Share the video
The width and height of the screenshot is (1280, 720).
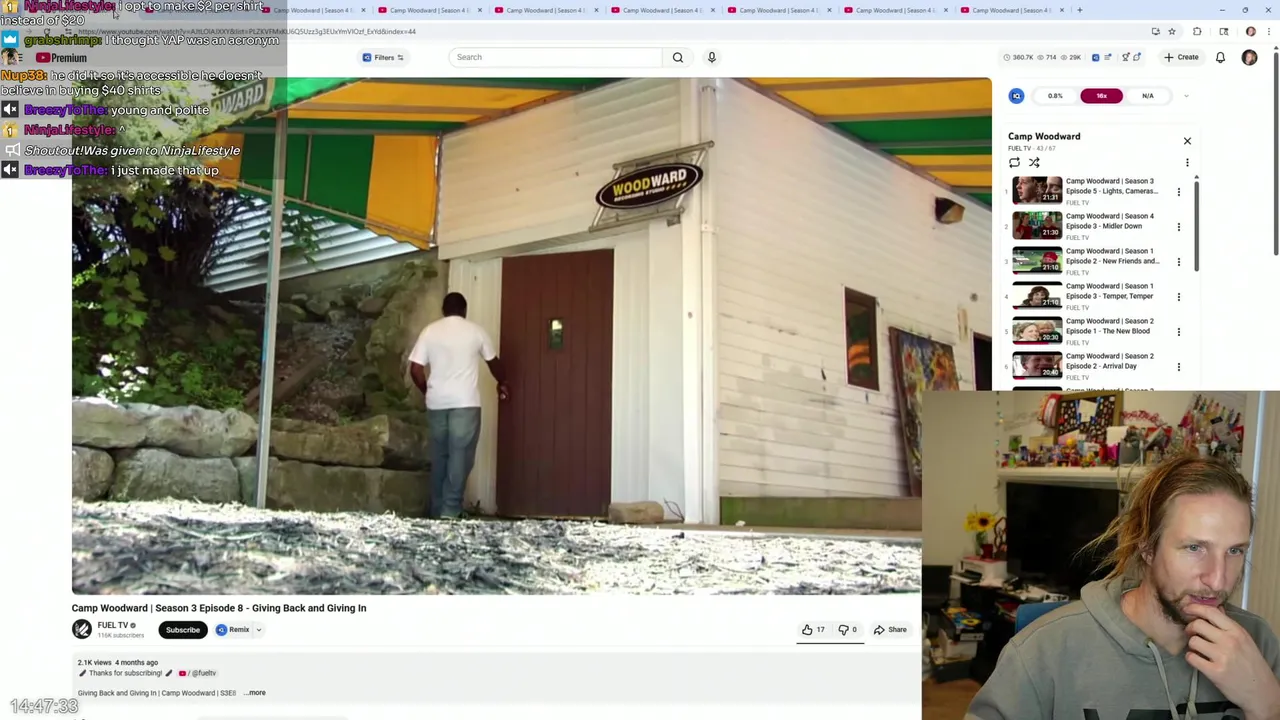890,630
